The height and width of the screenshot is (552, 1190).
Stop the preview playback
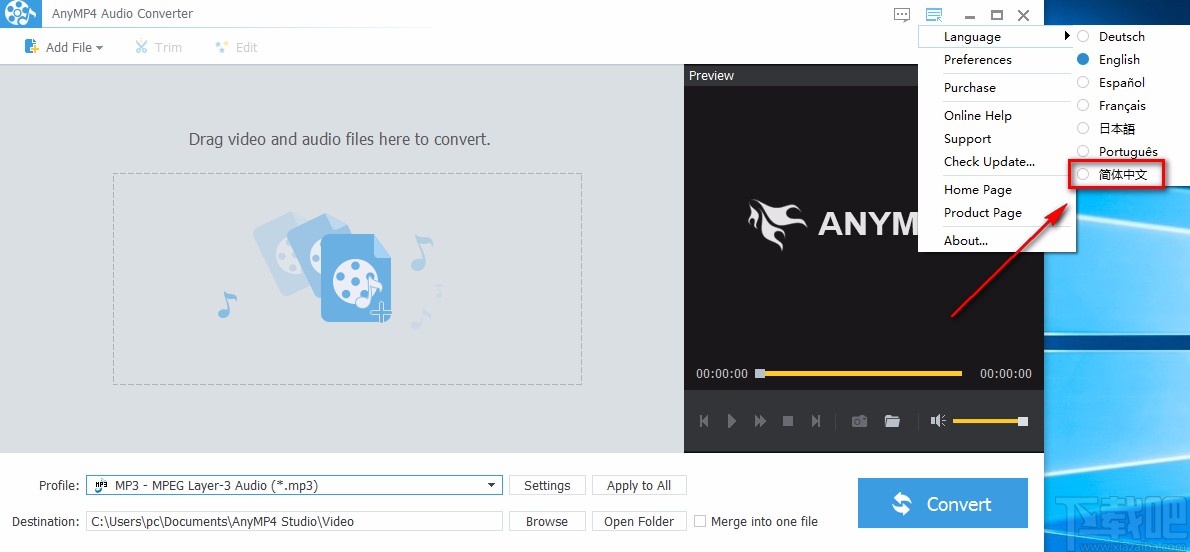788,421
